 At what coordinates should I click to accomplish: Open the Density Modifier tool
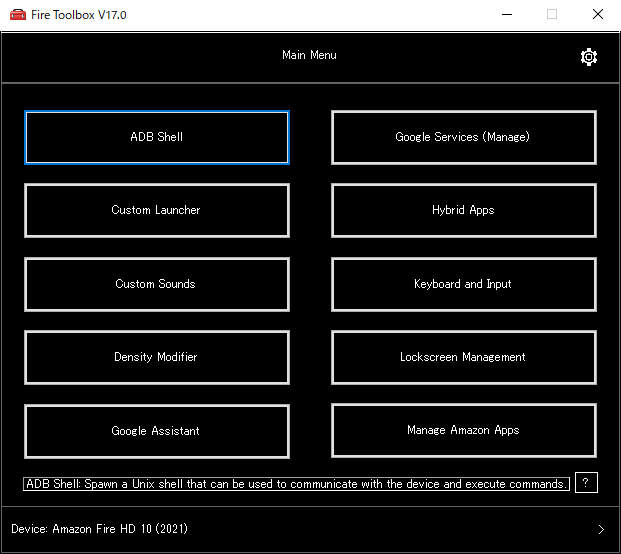(157, 357)
